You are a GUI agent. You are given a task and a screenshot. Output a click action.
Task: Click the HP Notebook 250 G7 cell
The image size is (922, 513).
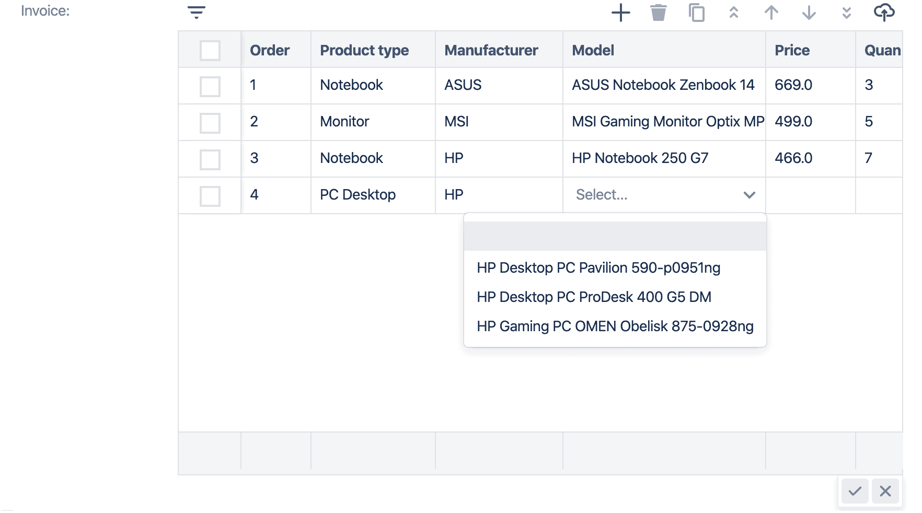coord(664,158)
